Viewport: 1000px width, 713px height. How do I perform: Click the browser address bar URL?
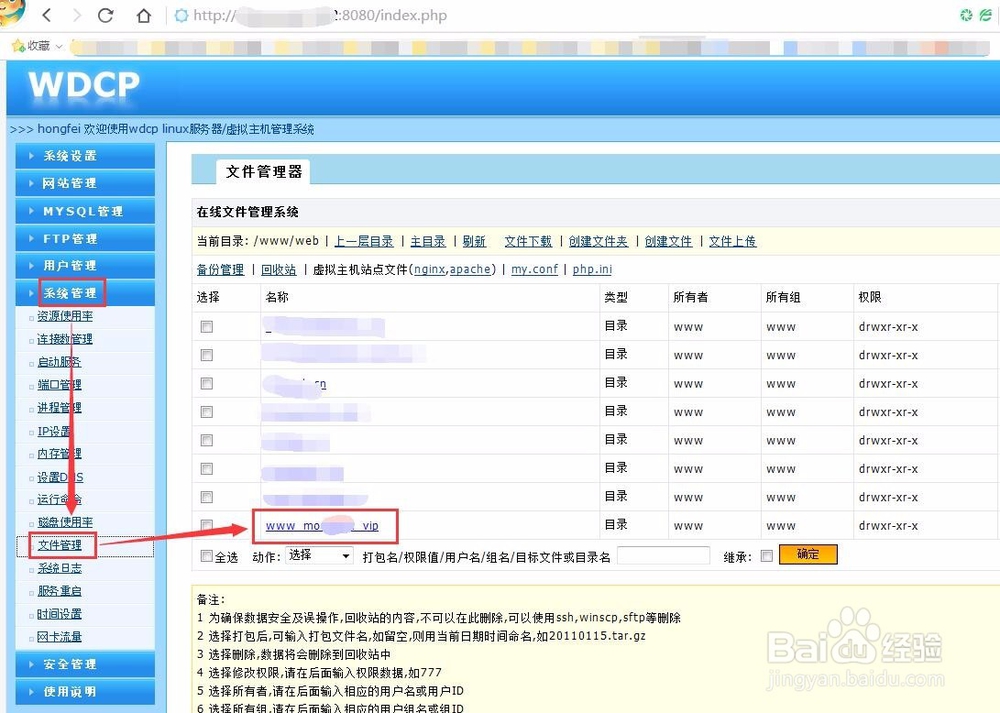tap(320, 15)
